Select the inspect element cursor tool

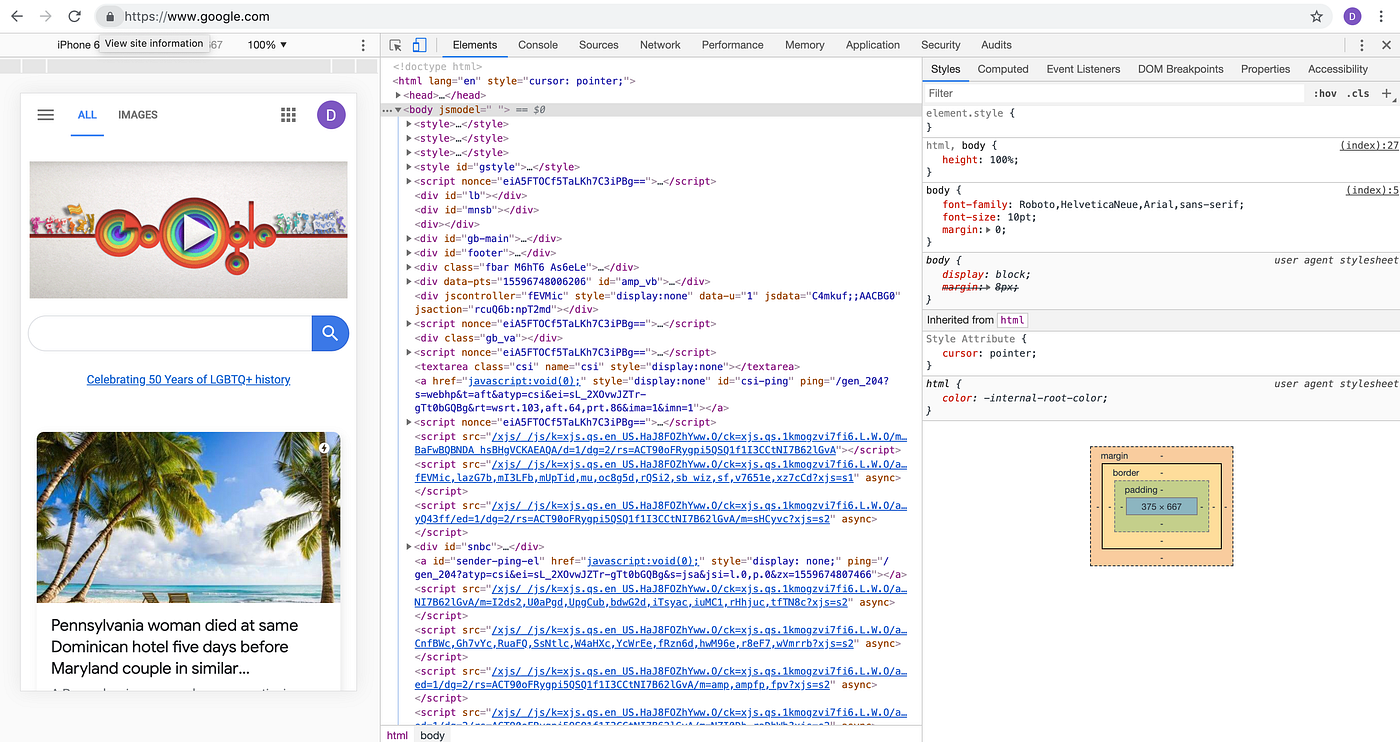397,44
